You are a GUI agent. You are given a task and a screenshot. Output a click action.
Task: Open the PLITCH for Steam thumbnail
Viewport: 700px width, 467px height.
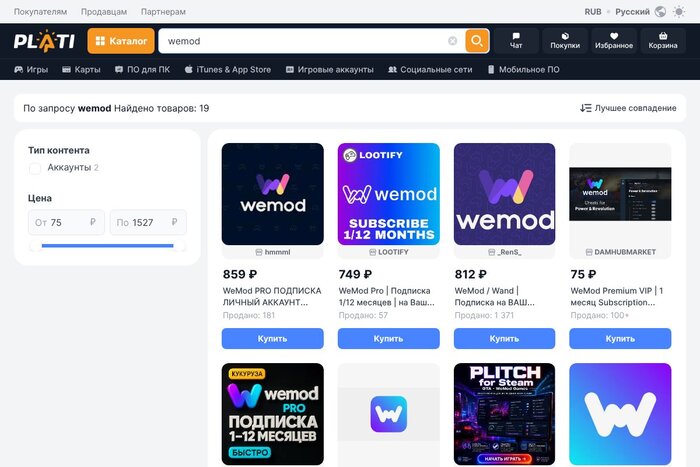coord(504,414)
